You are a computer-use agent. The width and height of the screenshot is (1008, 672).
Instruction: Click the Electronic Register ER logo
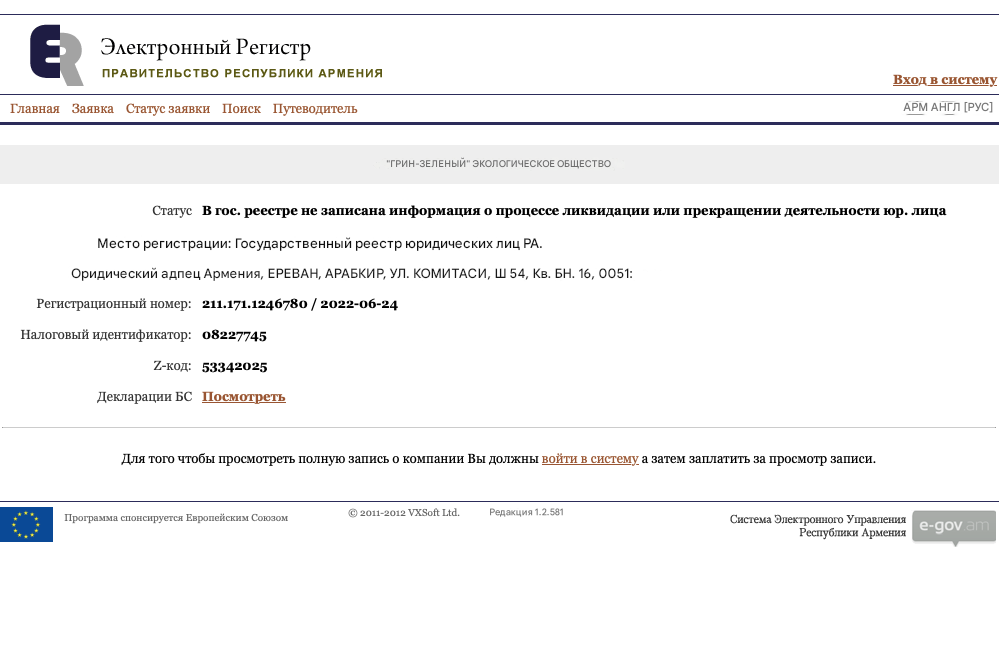pyautogui.click(x=57, y=55)
